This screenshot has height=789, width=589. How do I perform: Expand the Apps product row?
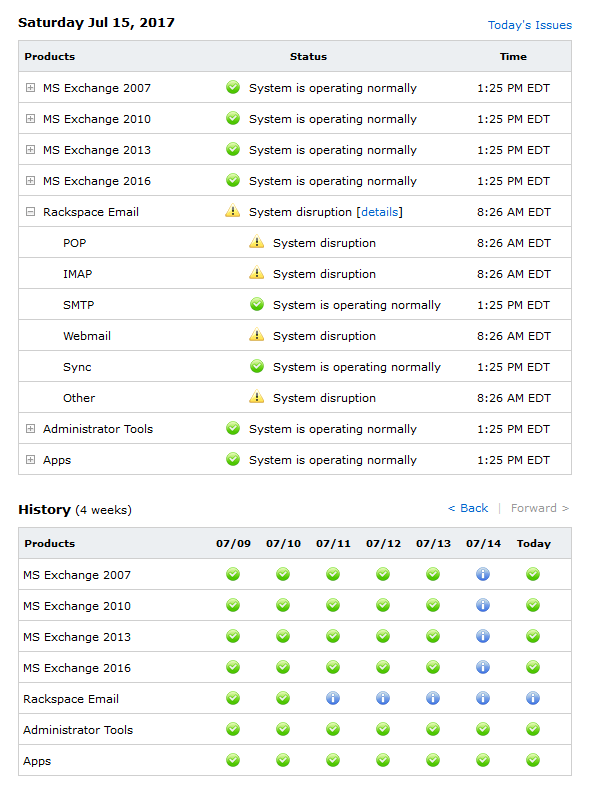click(31, 460)
